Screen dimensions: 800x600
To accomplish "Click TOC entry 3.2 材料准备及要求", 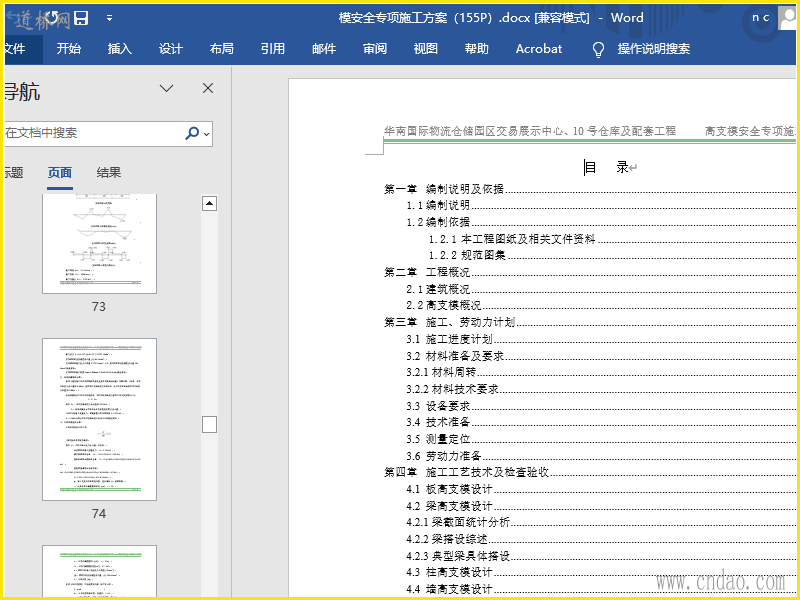I will (x=455, y=356).
